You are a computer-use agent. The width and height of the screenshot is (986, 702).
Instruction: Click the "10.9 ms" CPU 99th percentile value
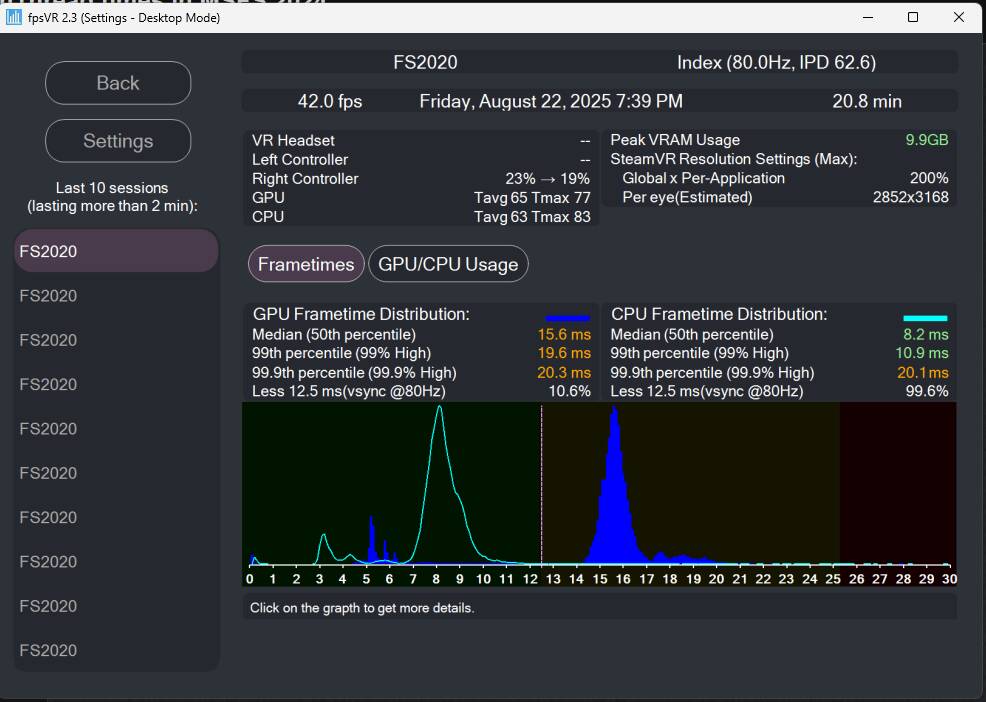922,353
